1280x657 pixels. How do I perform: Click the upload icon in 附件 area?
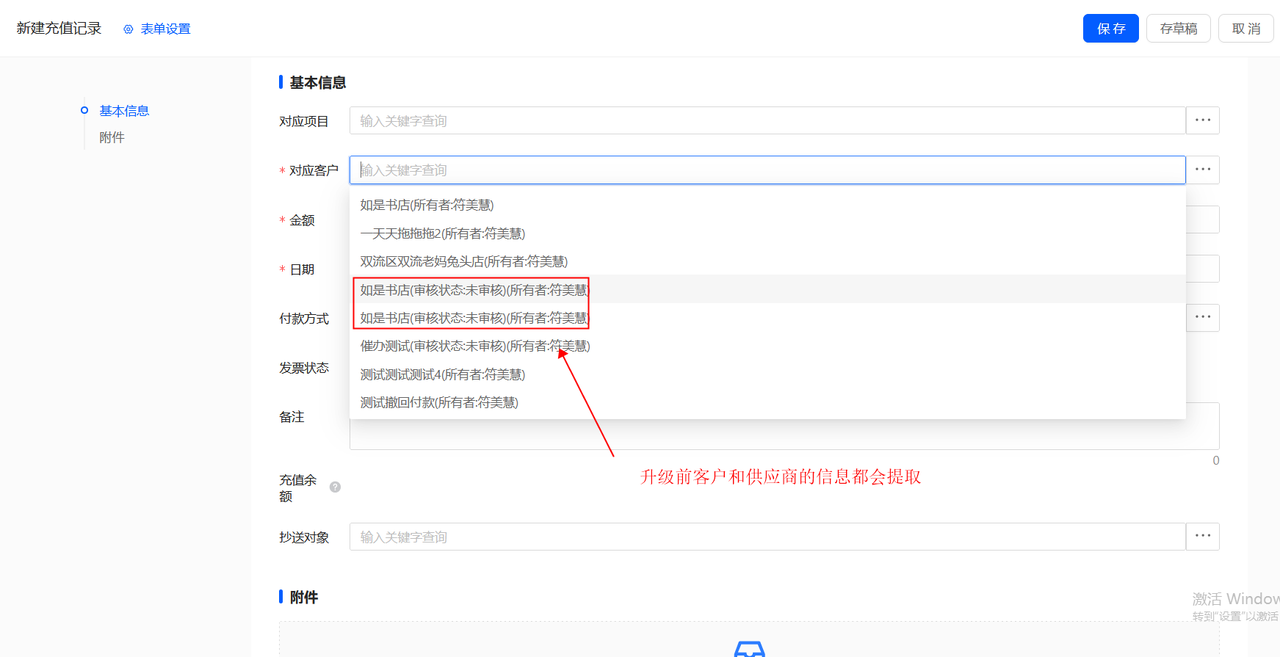coord(749,649)
